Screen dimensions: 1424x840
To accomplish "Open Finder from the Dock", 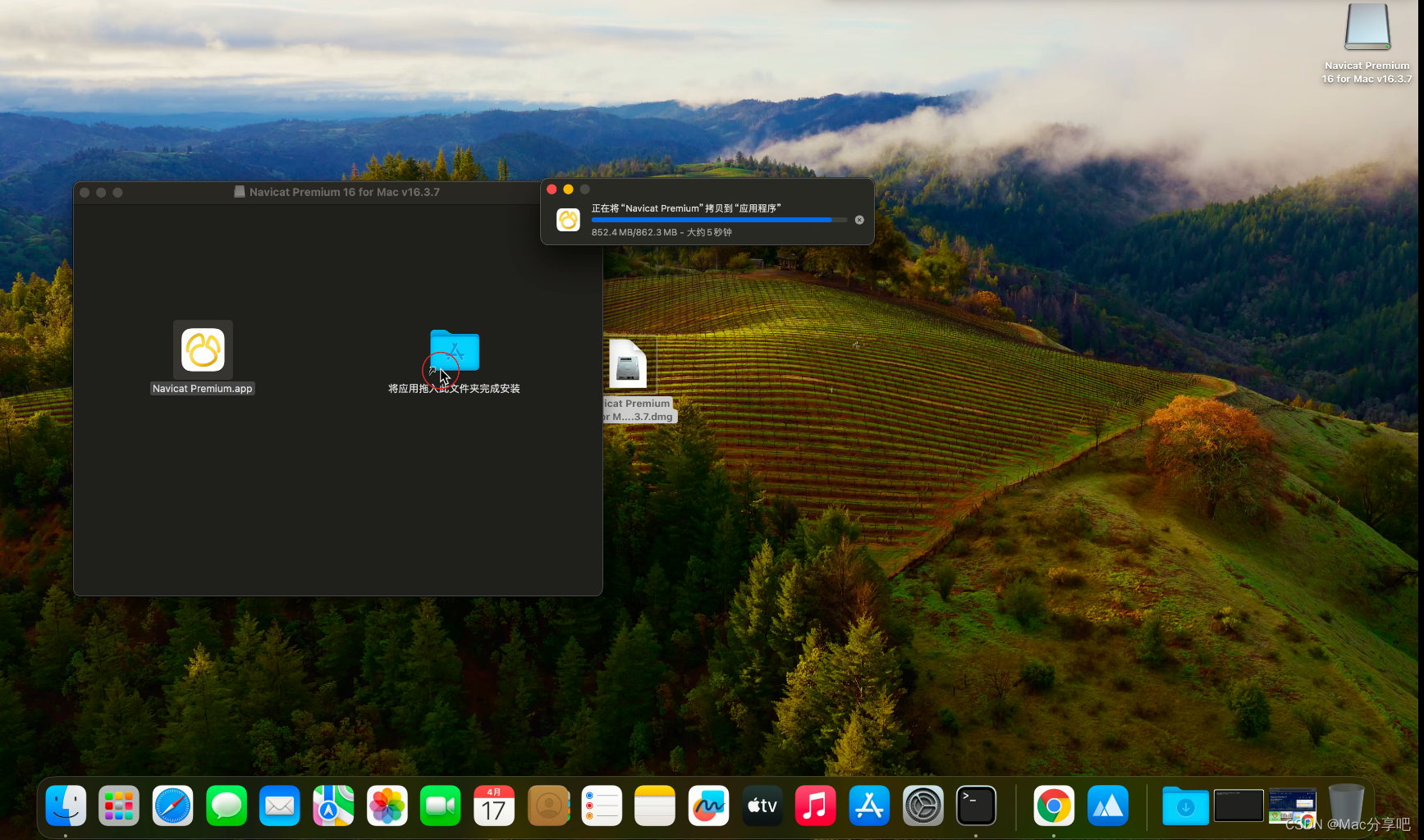I will click(x=66, y=806).
